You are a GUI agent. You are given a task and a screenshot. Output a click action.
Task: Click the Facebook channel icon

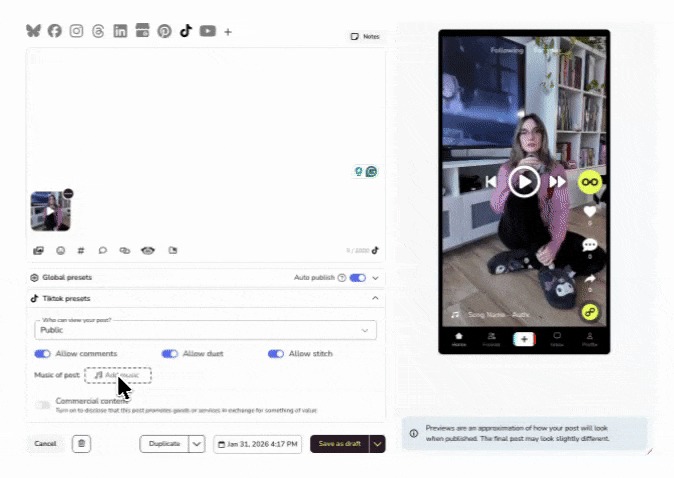point(55,31)
